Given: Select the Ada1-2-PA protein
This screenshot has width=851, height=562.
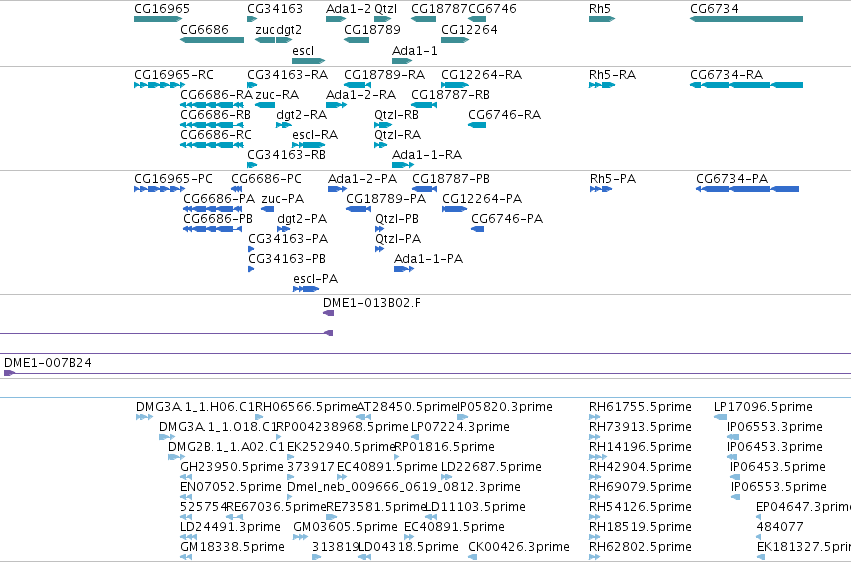Looking at the screenshot, I should tap(337, 189).
